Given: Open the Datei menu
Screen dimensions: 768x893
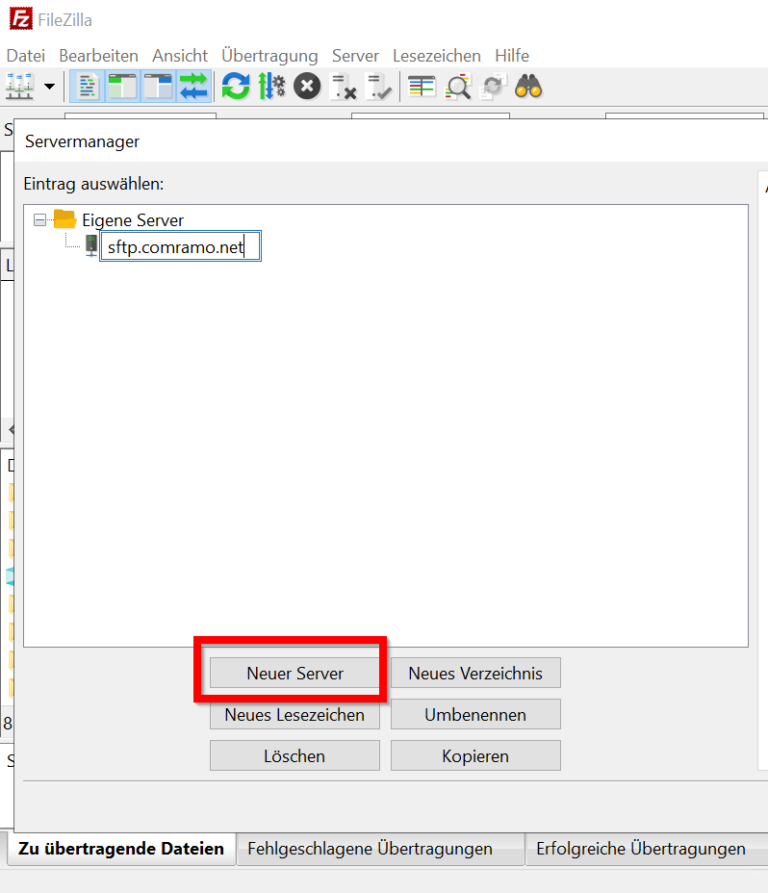Looking at the screenshot, I should pos(26,56).
